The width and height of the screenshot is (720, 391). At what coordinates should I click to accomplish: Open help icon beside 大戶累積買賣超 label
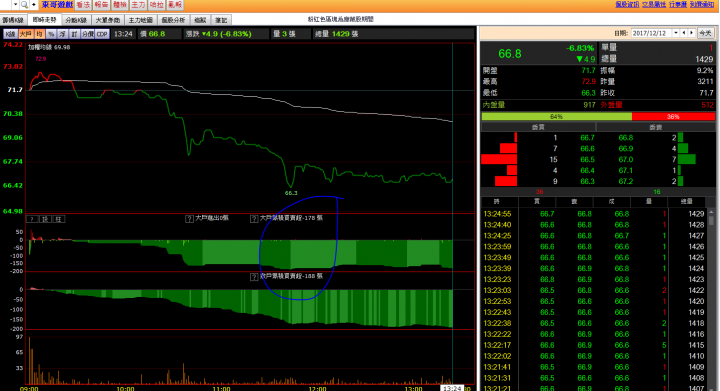tap(254, 219)
